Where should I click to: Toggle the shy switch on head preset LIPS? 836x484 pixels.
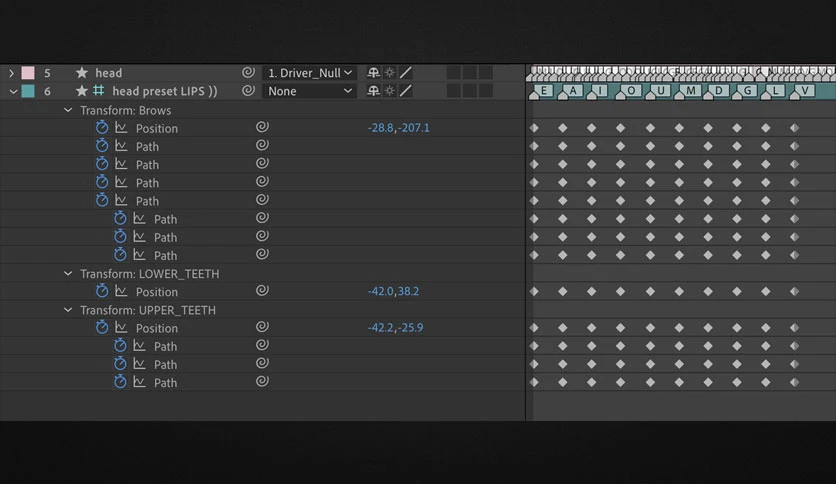pos(373,91)
